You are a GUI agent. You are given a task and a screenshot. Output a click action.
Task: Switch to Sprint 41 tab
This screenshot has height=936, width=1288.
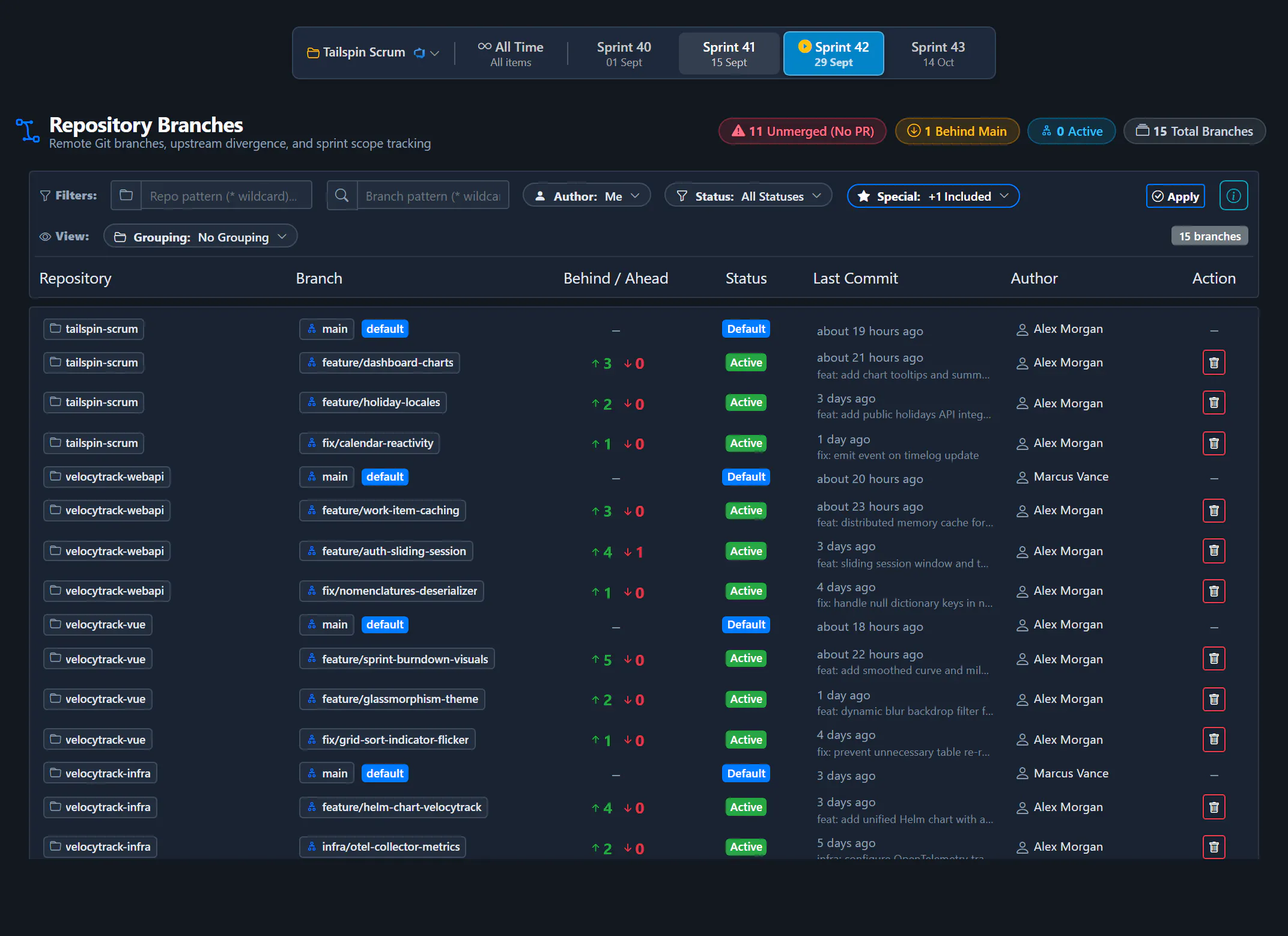(729, 53)
